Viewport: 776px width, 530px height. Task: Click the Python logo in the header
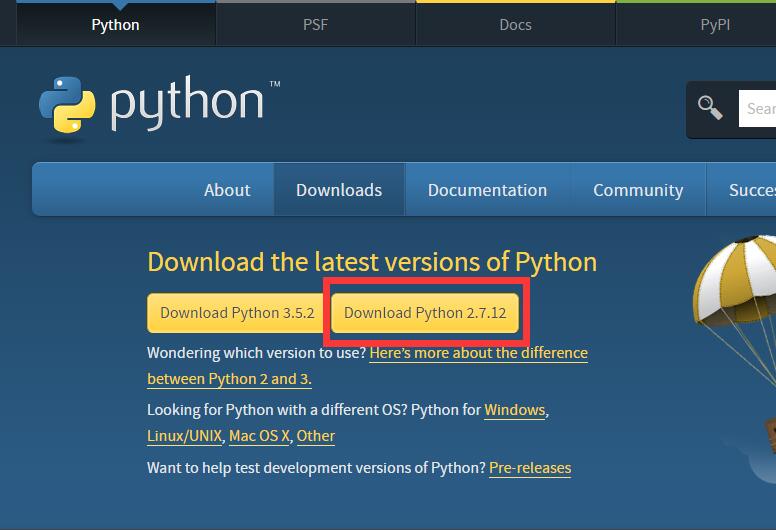tap(159, 104)
